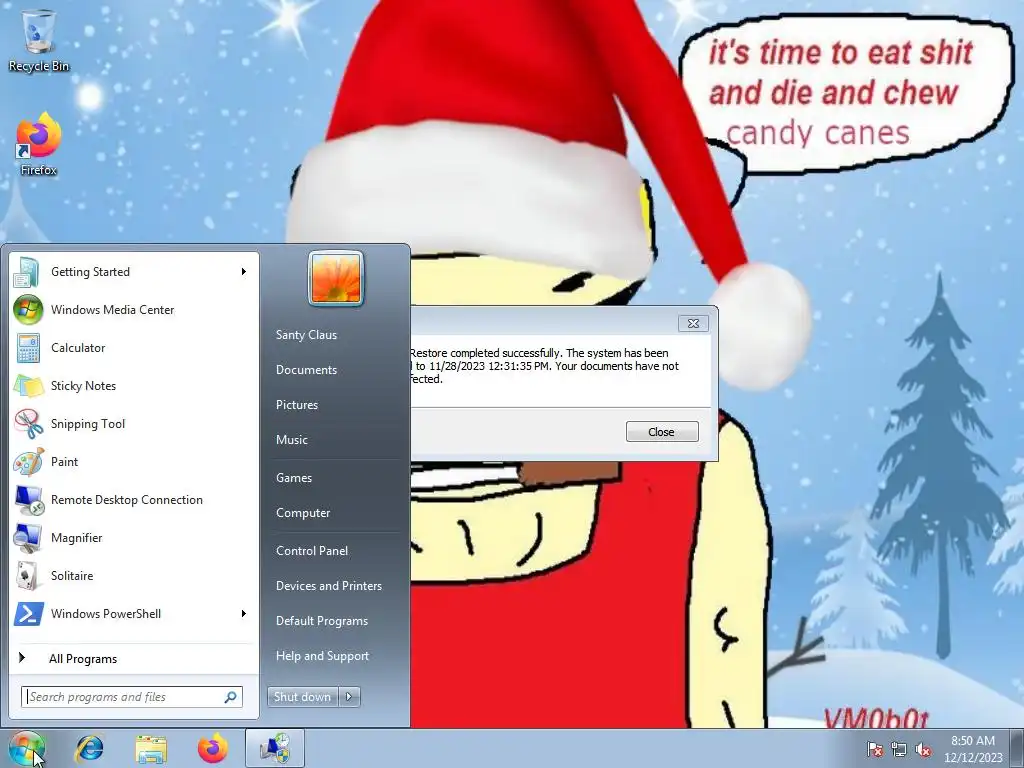
Task: Open the Recycle Bin desktop icon
Action: pyautogui.click(x=39, y=39)
